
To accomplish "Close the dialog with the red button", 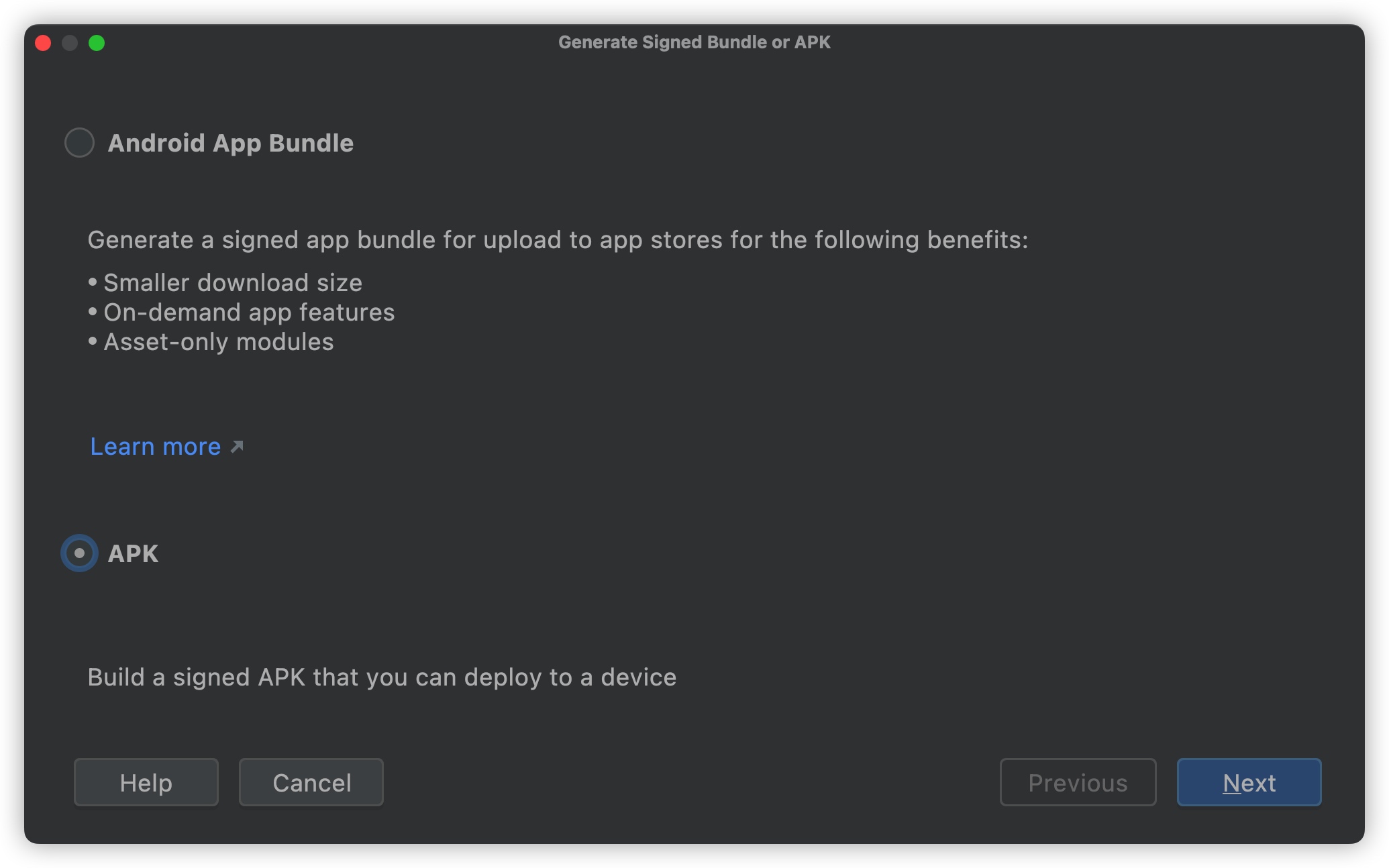I will (43, 43).
